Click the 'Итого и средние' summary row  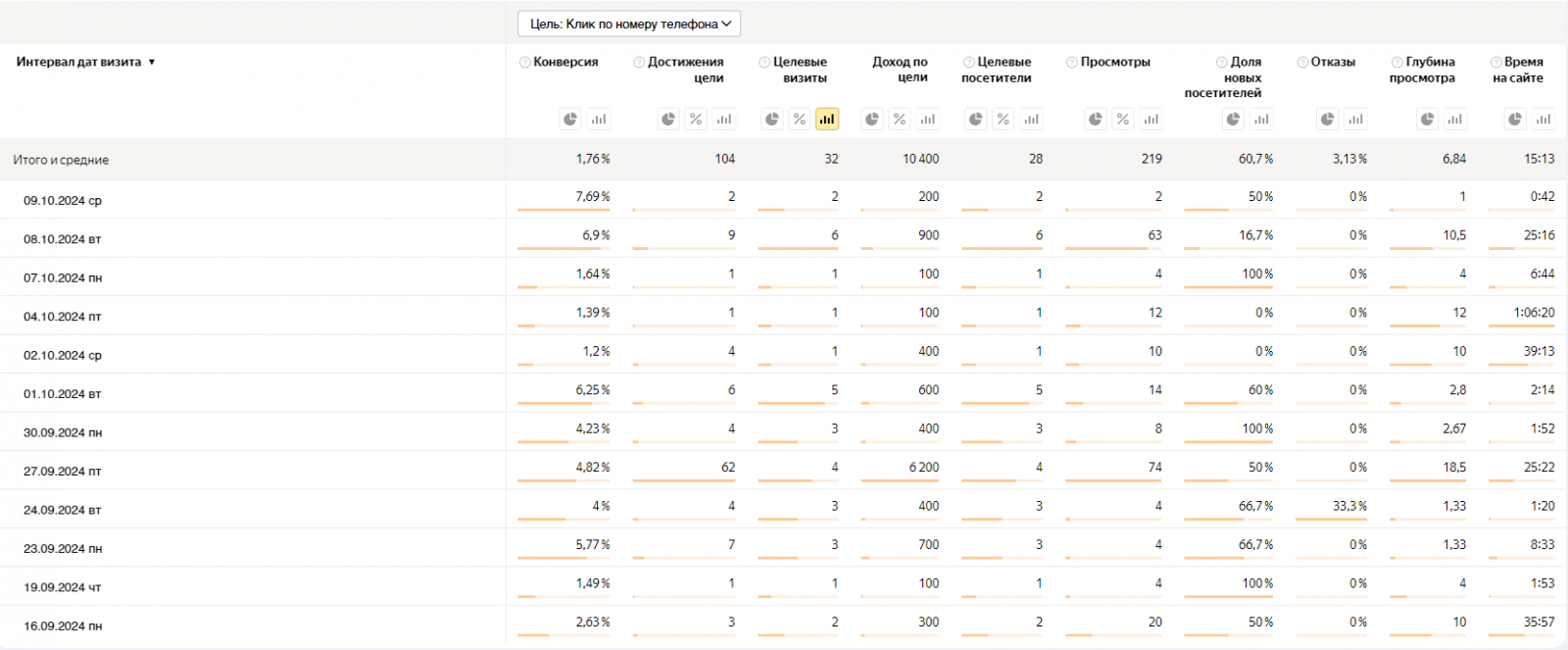click(x=61, y=160)
